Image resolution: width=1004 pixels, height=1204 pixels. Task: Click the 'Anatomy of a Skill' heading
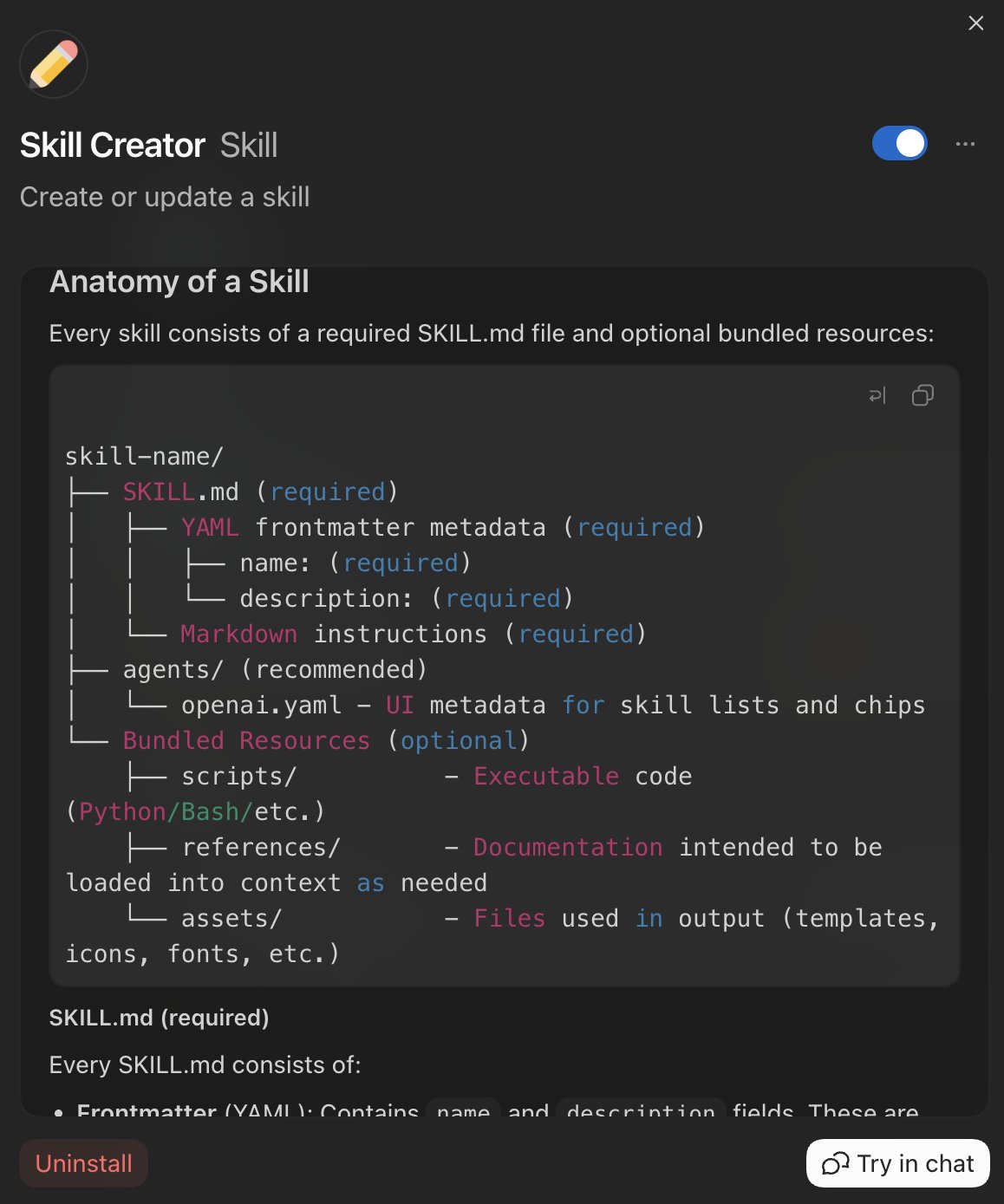click(x=179, y=282)
